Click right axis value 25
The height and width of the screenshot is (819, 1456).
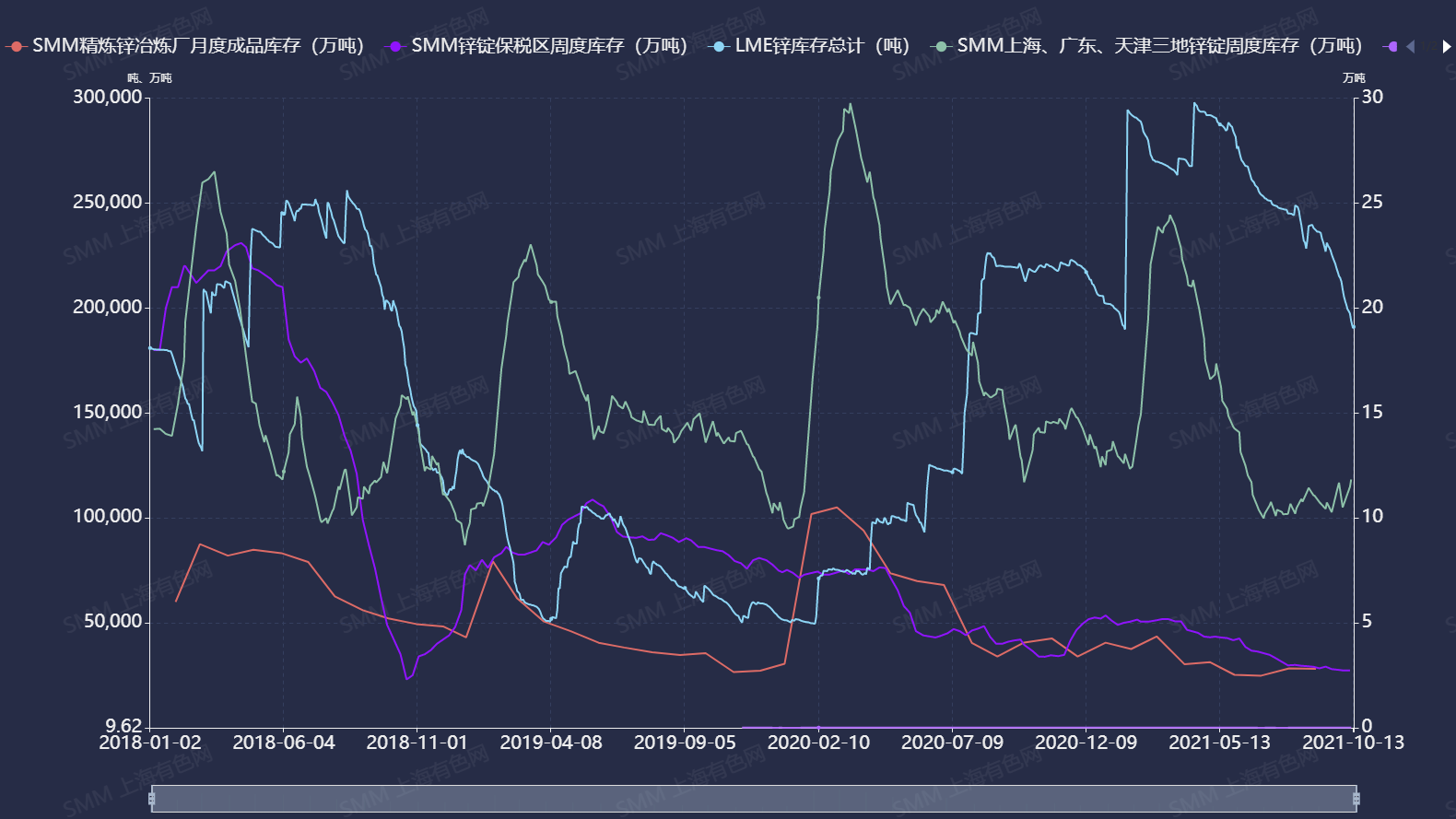coord(1372,202)
